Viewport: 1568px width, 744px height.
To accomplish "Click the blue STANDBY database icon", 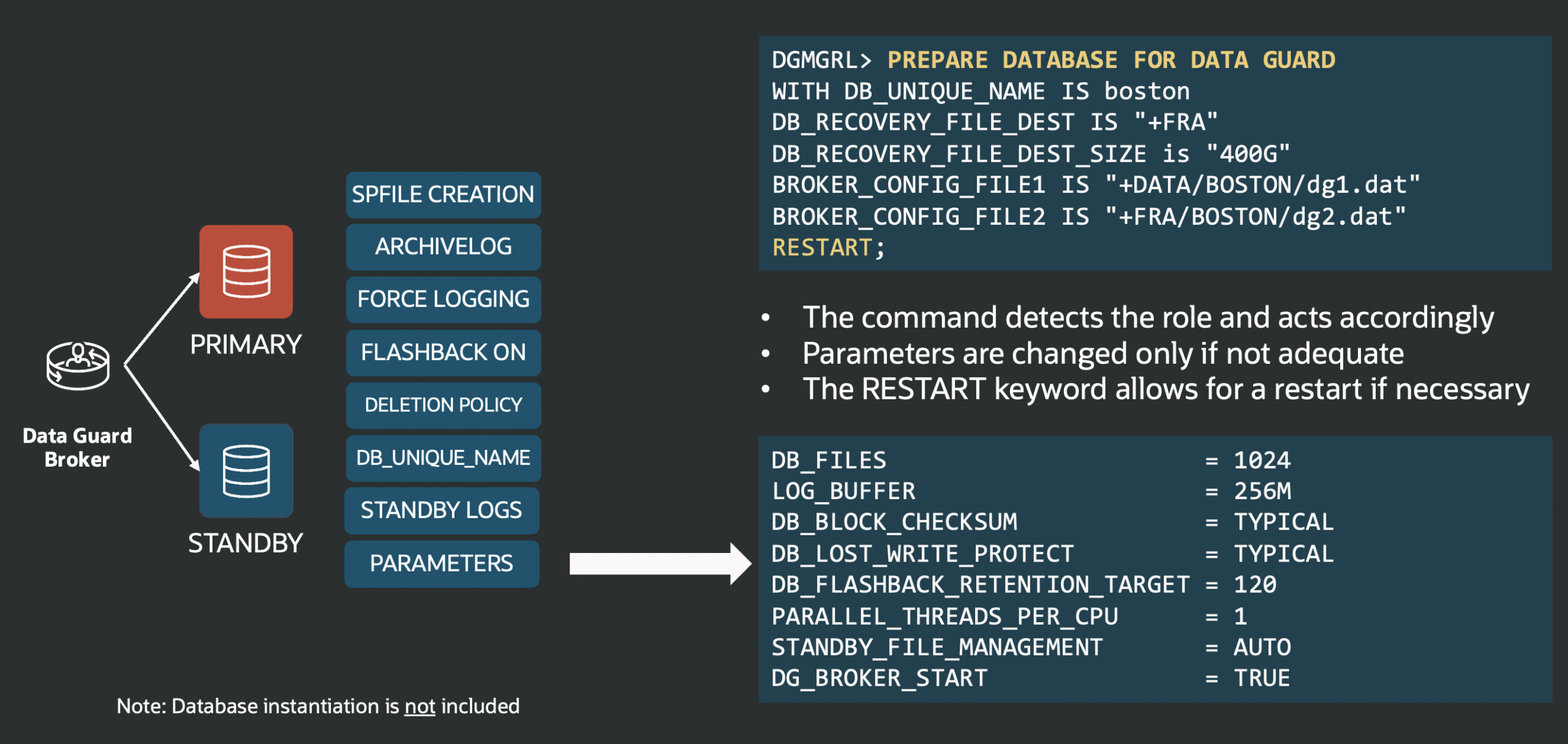I will click(x=246, y=471).
